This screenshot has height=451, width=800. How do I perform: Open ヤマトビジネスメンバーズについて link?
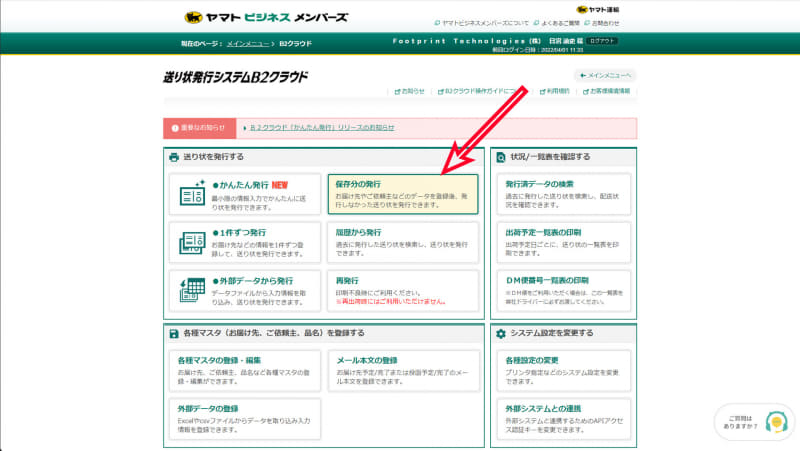[x=481, y=23]
